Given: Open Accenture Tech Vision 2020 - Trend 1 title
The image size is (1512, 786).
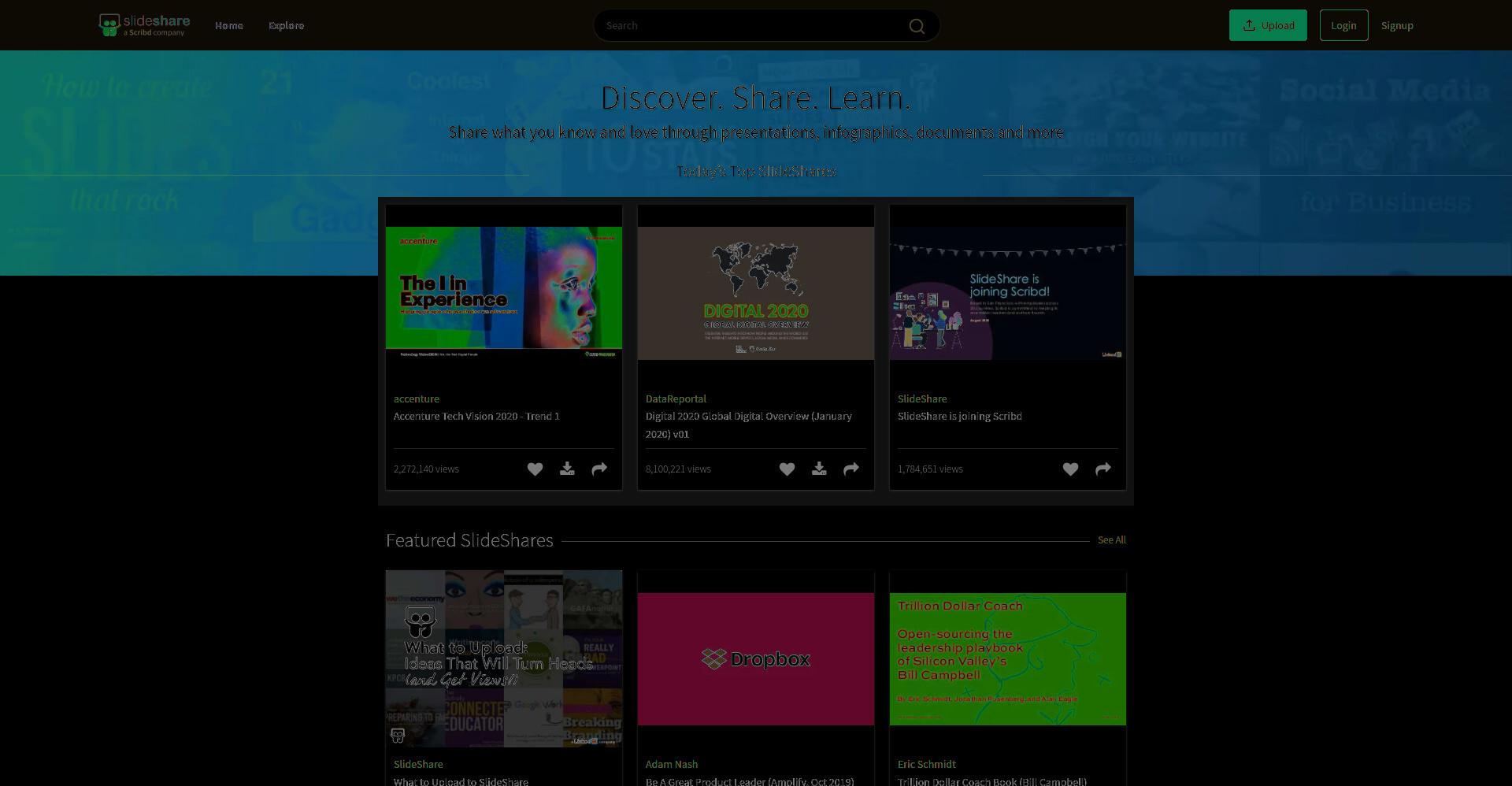Looking at the screenshot, I should tap(476, 417).
